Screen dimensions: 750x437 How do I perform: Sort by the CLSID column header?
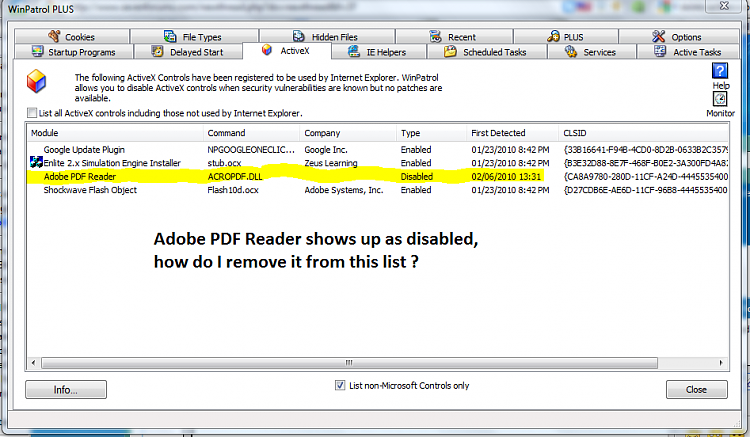tap(644, 133)
